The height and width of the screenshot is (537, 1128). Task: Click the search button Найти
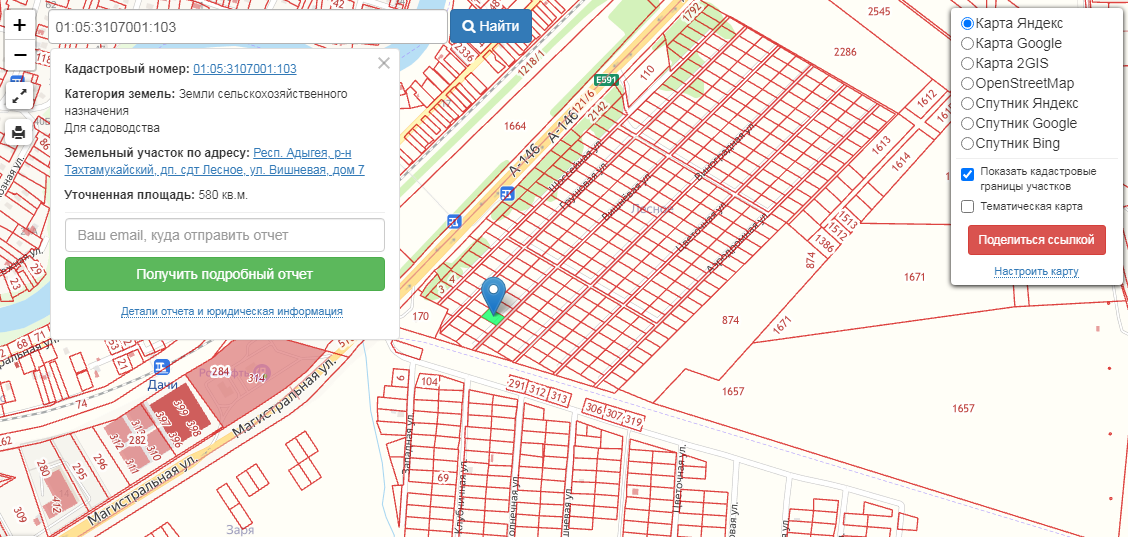tap(491, 27)
